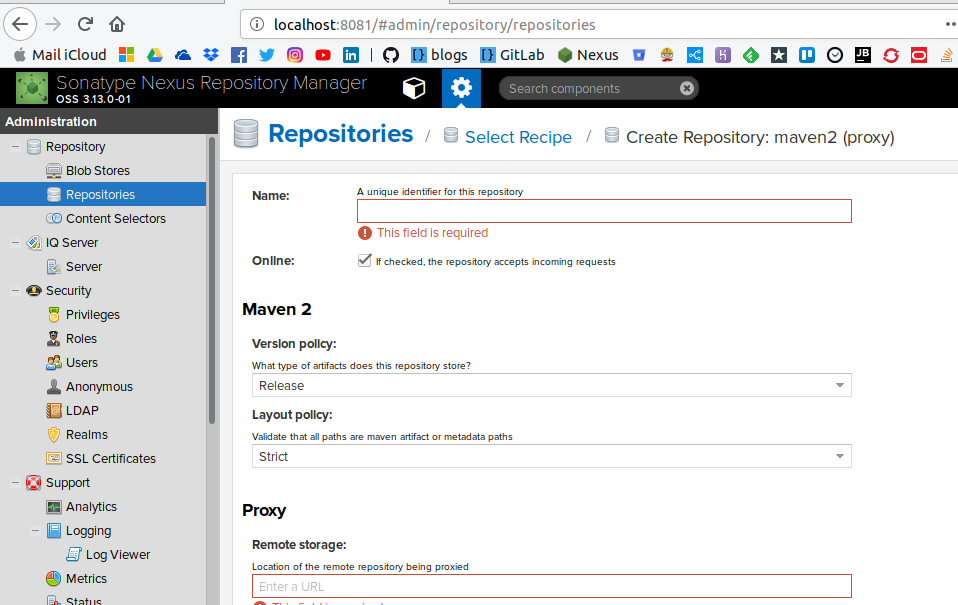Screen dimensions: 958x605
Task: Click the Nexus logo in the header
Action: coord(32,88)
